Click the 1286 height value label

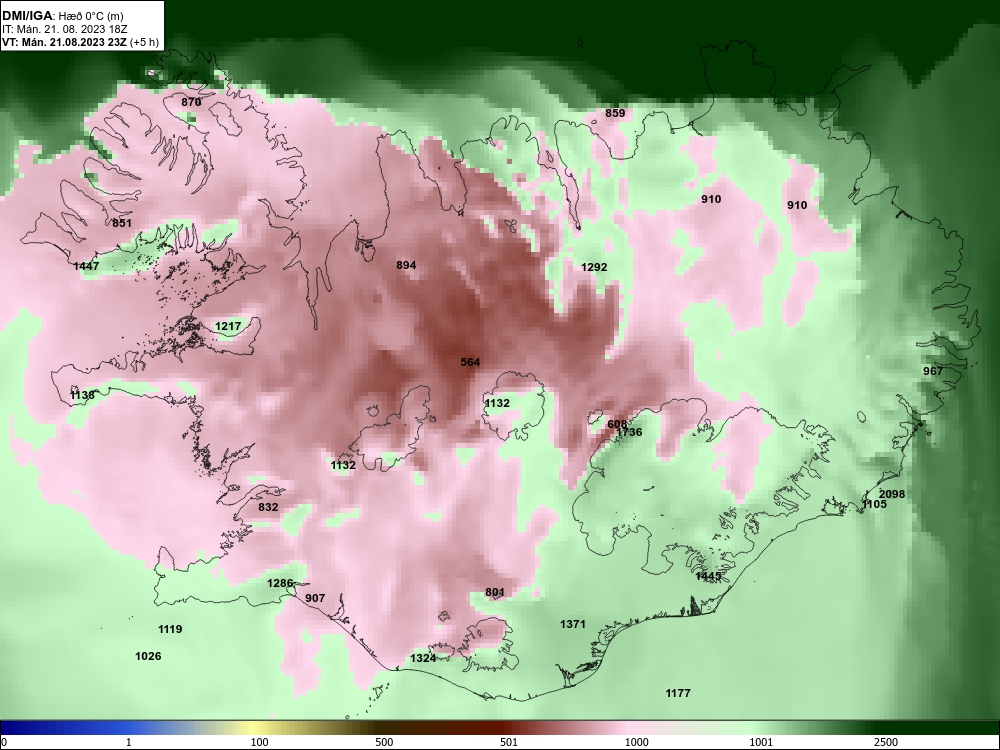pyautogui.click(x=279, y=584)
